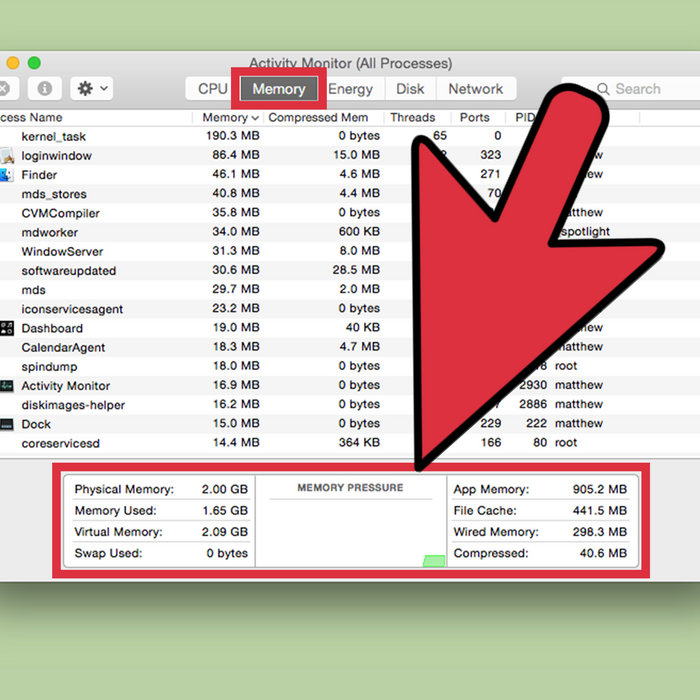Click the 190.3 MB memory value
700x700 pixels.
coord(233,136)
